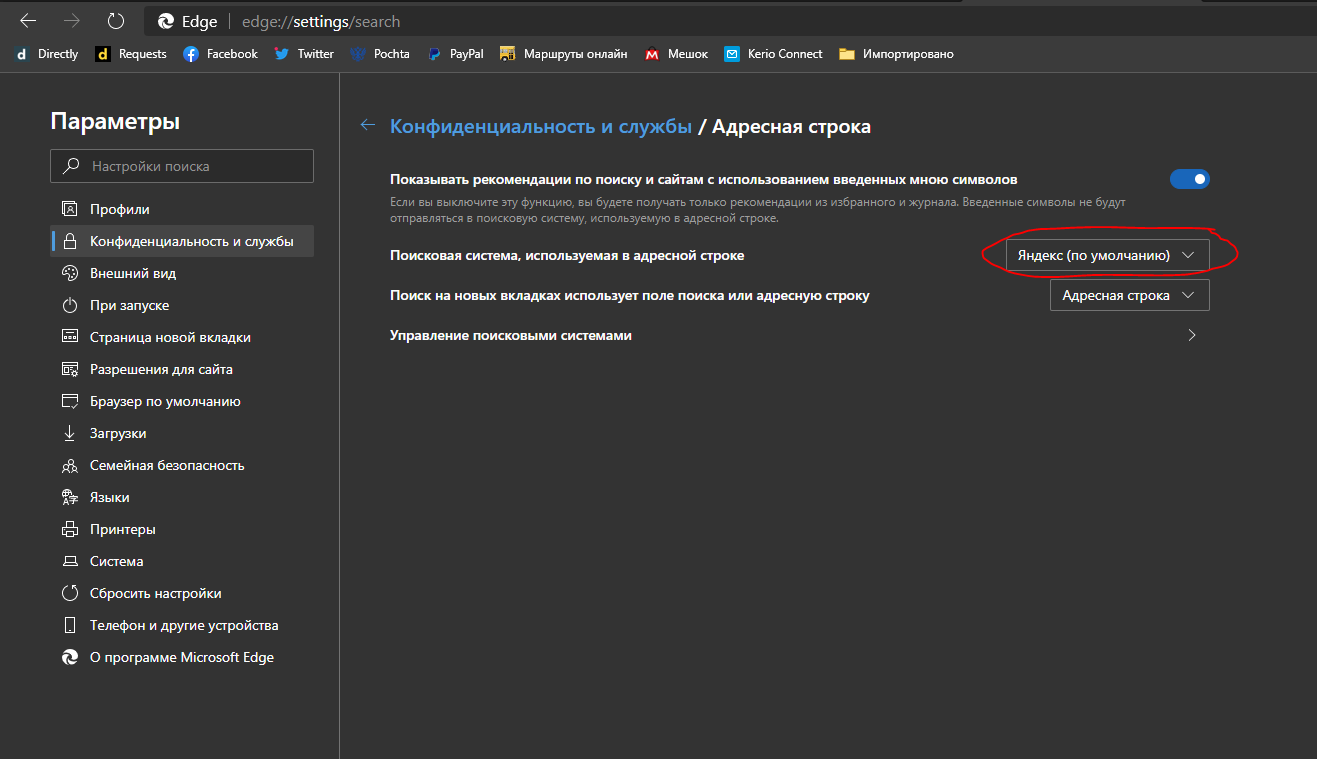
Task: Click the browser forward arrow
Action: click(x=72, y=21)
